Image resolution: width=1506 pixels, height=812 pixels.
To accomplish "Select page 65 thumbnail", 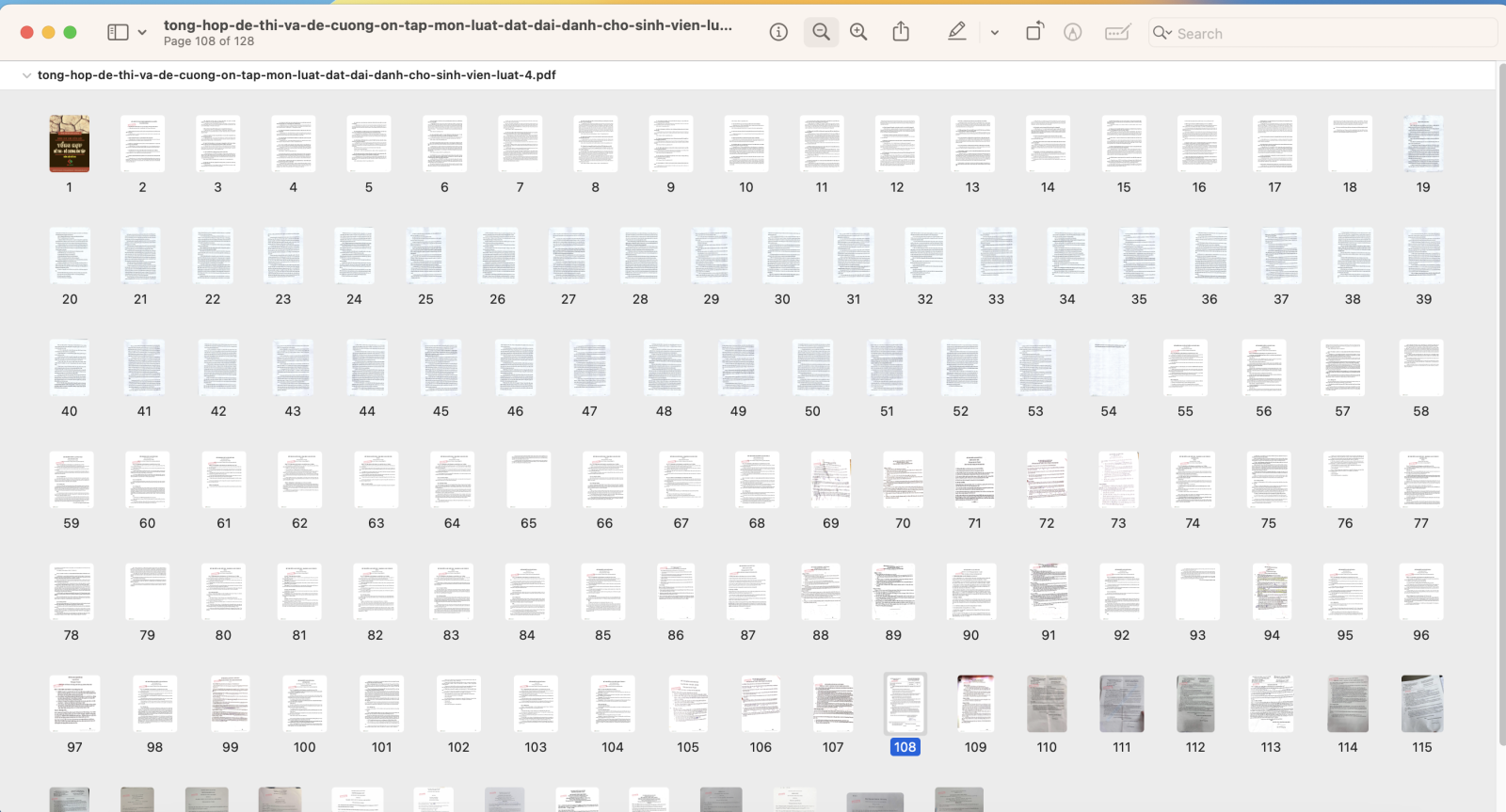I will [529, 479].
